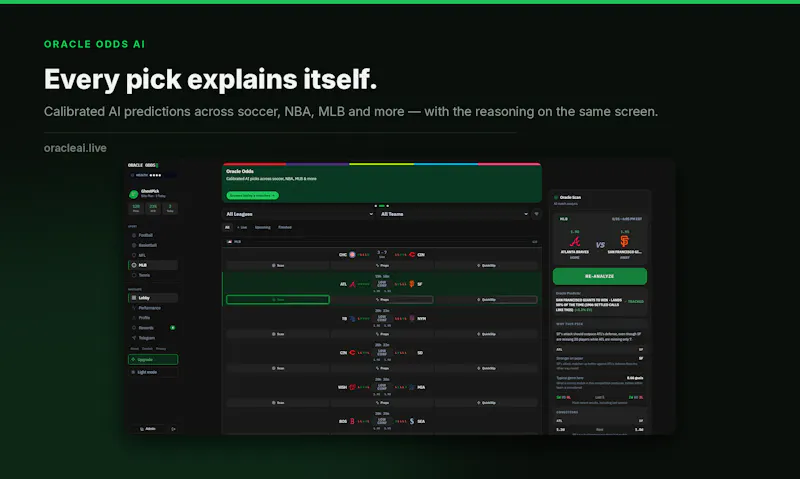Click the Marlins logo next to MIA
This screenshot has height=479, width=800.
412,387
